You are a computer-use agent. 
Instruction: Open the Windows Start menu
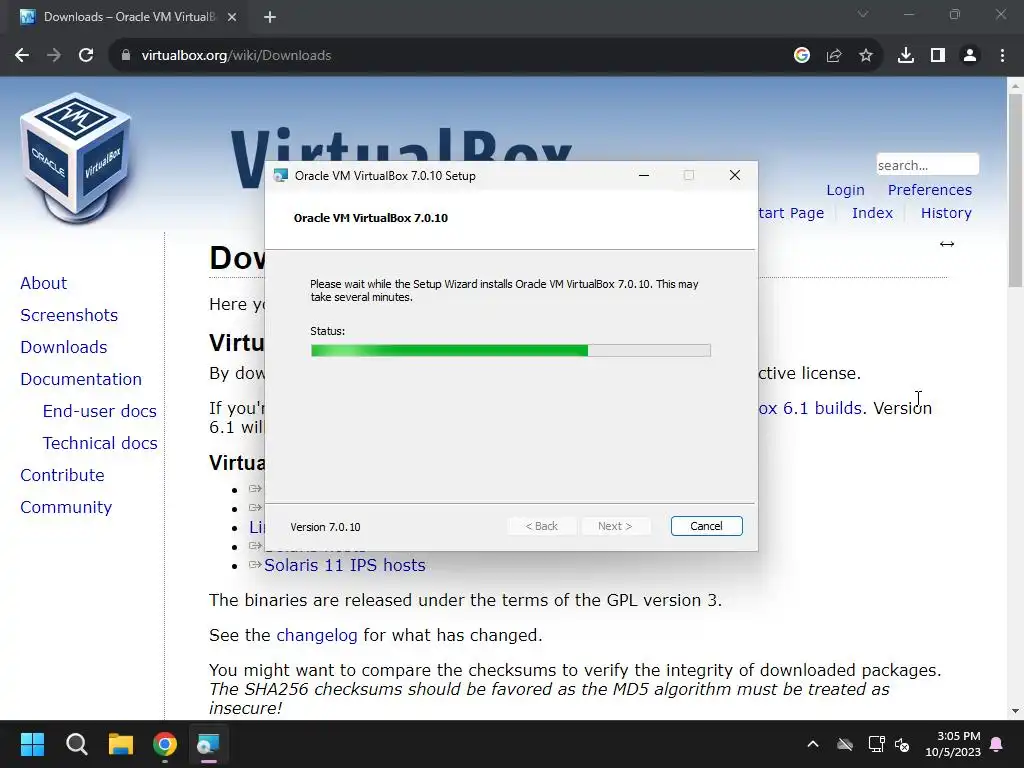[32, 744]
